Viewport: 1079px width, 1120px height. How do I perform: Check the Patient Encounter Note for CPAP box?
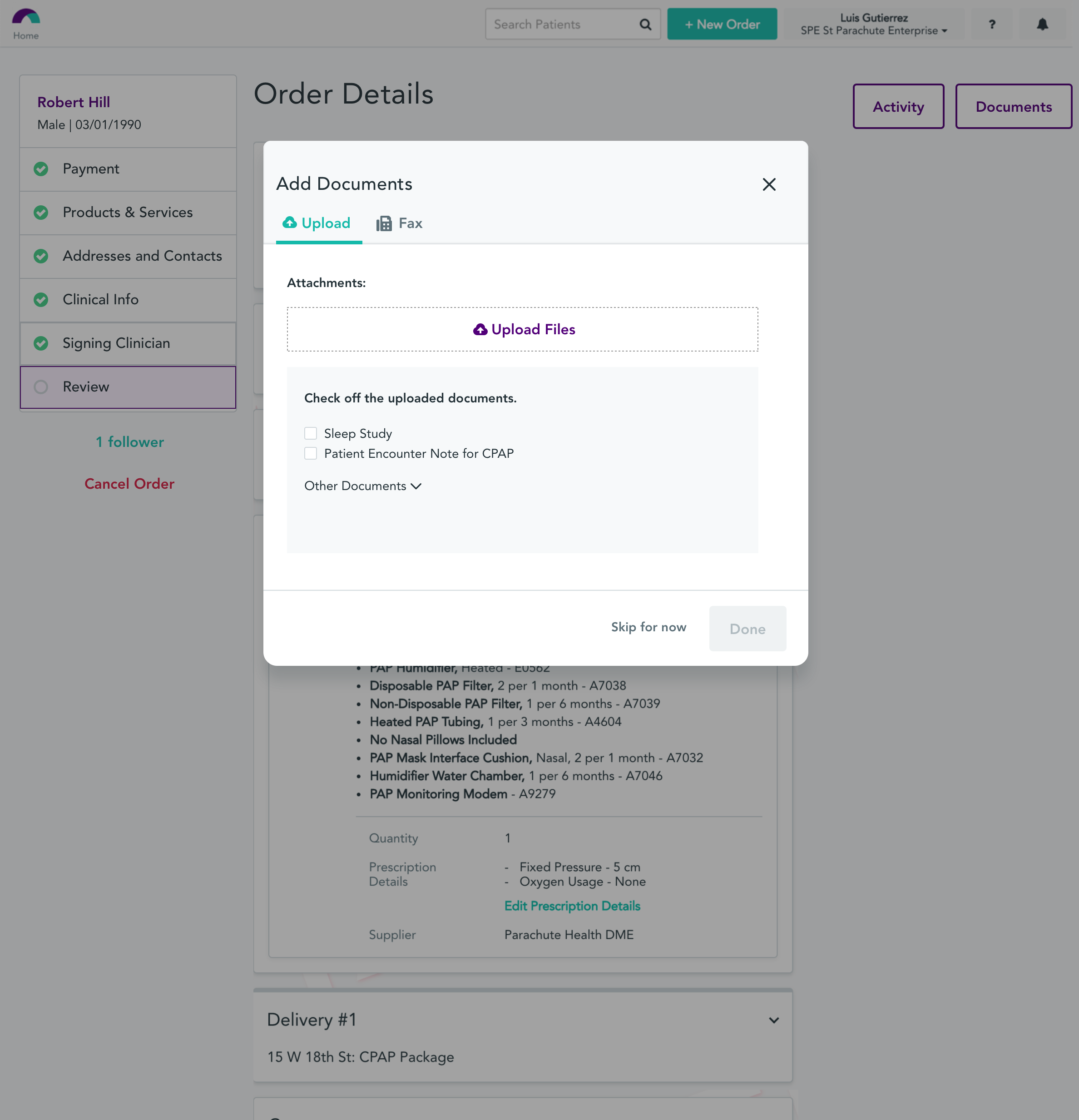click(x=310, y=452)
